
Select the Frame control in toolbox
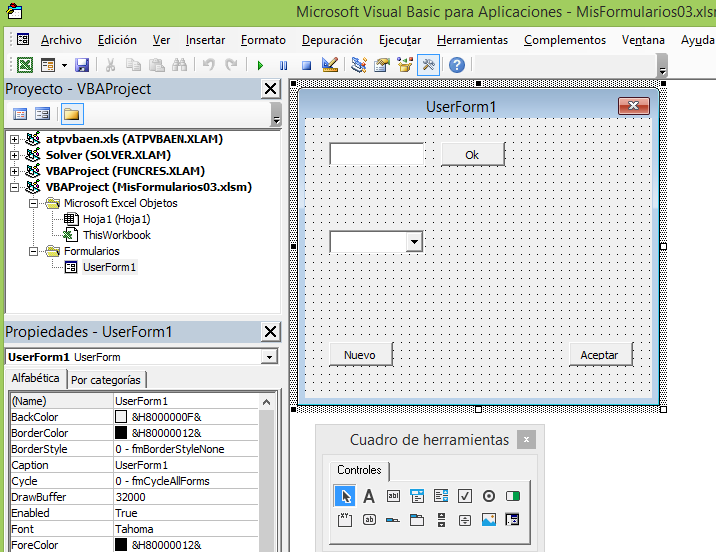(x=345, y=520)
